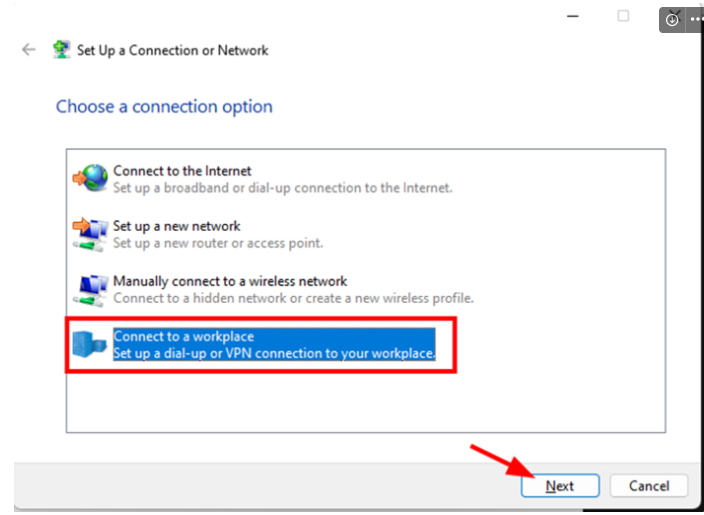Click the 'new router or access point' description

coord(216,243)
